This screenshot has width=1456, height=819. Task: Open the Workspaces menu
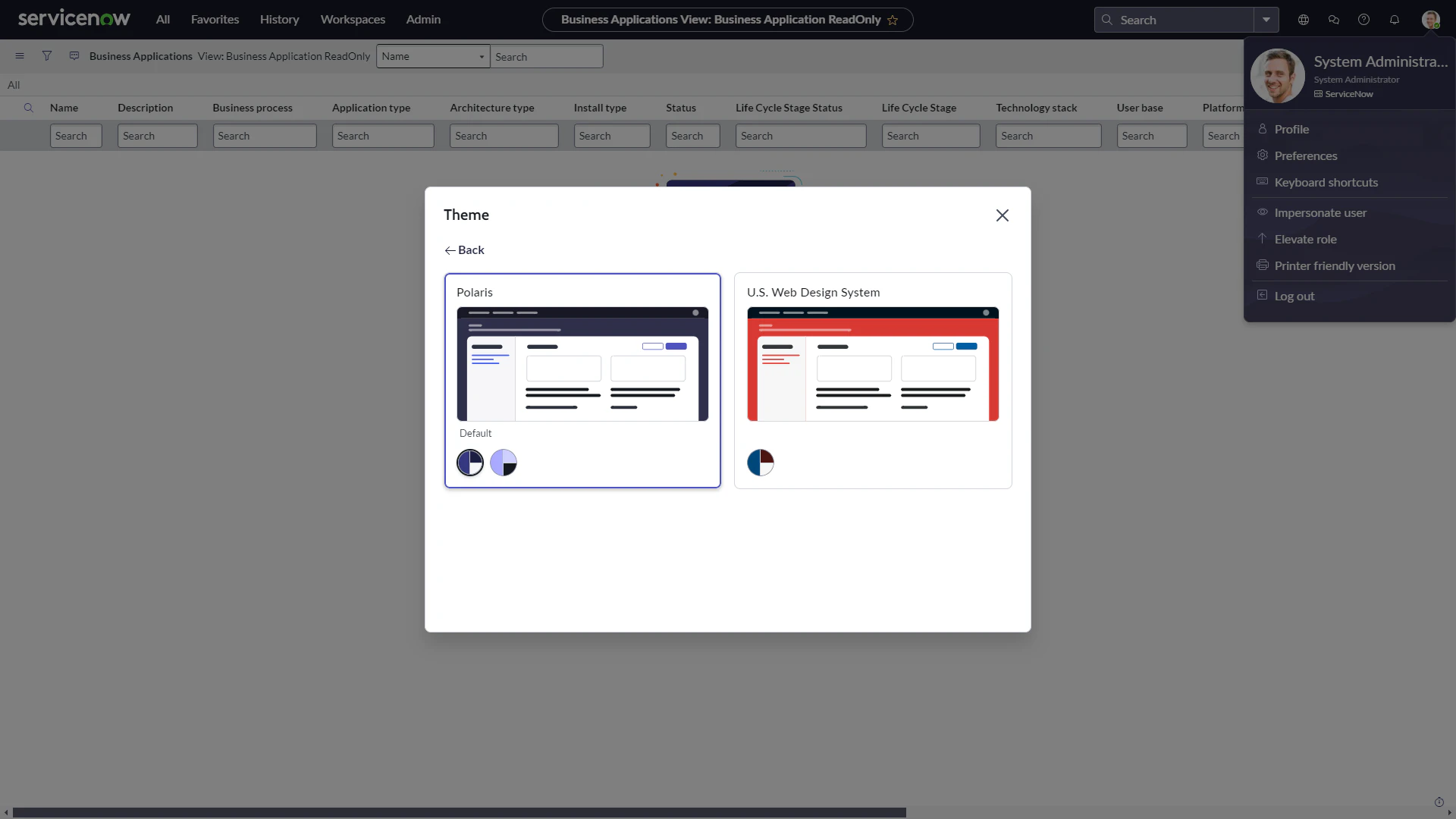coord(353,20)
